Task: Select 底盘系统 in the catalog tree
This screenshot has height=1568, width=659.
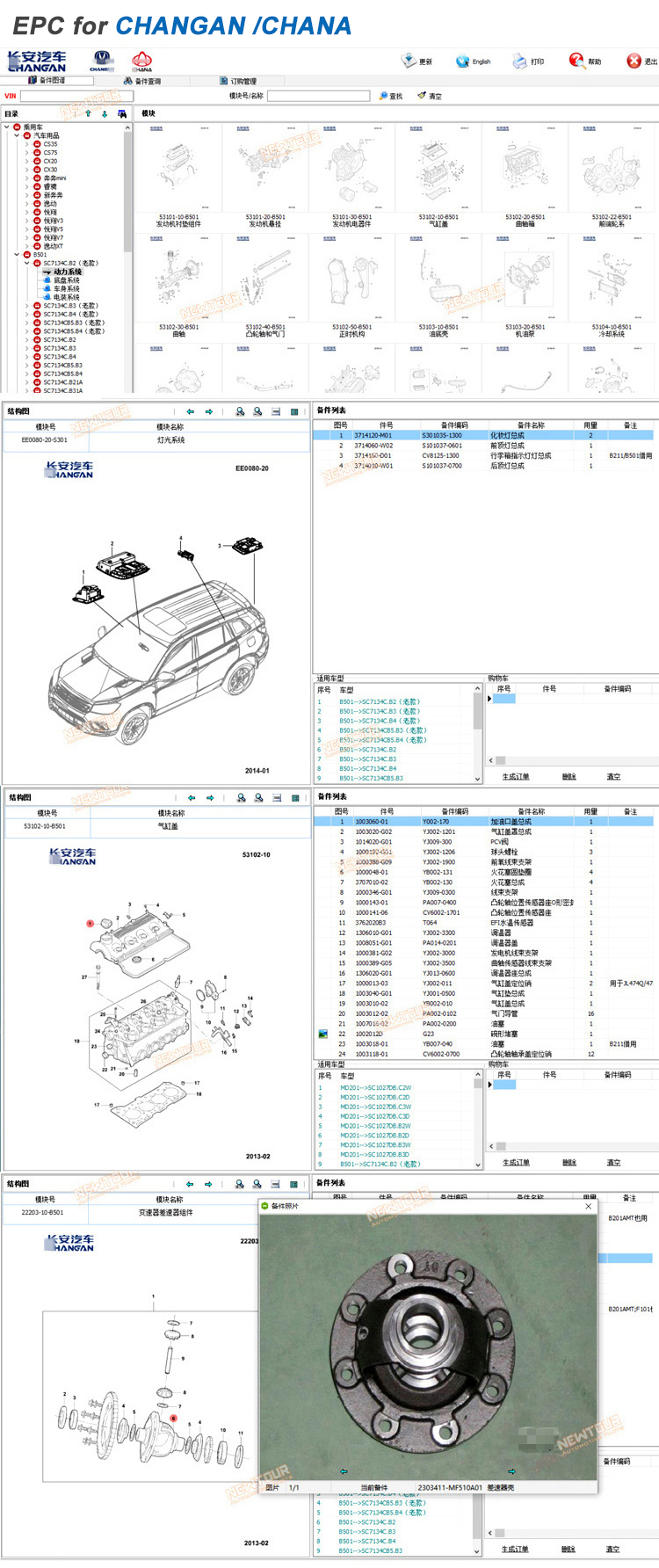Action: [67, 280]
